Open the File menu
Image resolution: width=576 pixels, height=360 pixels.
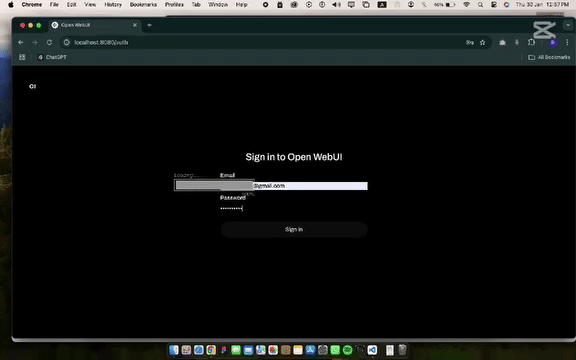[x=54, y=5]
